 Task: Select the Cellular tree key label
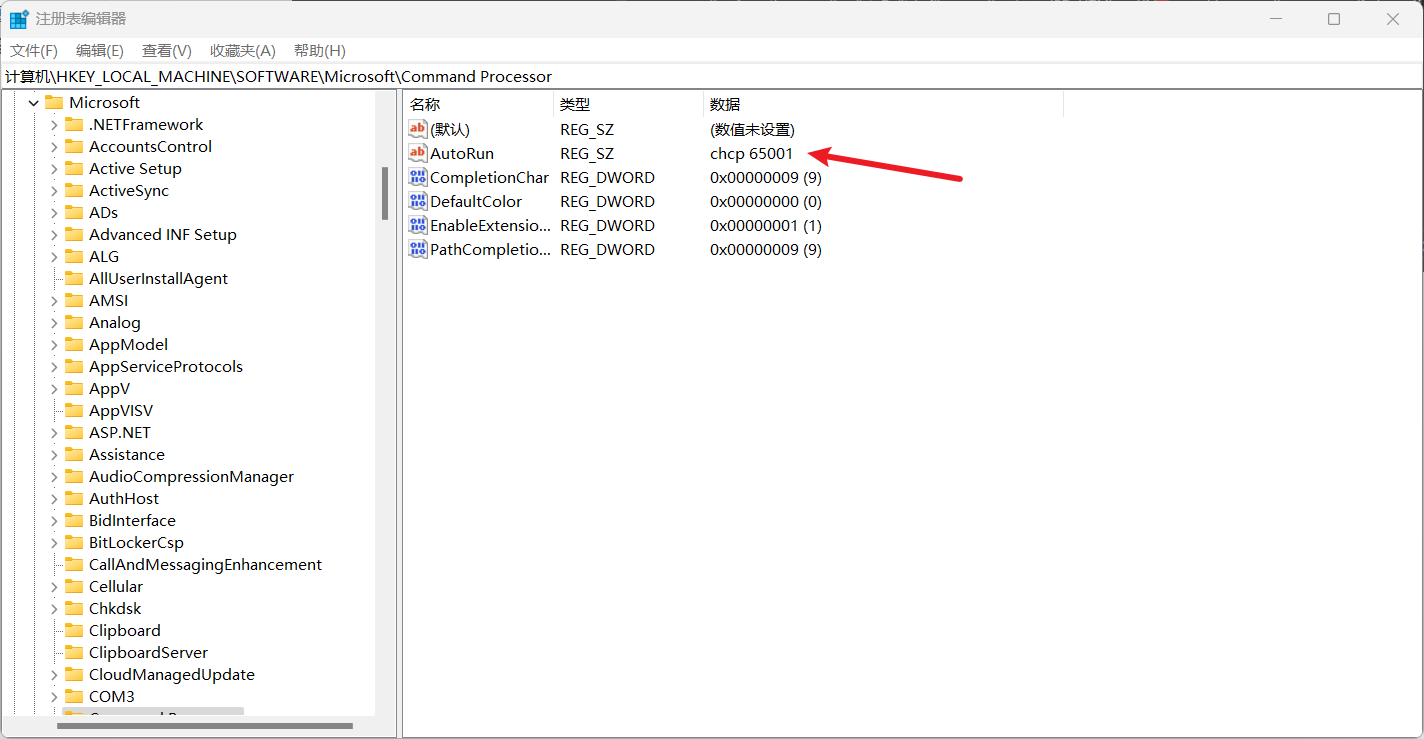(x=116, y=587)
